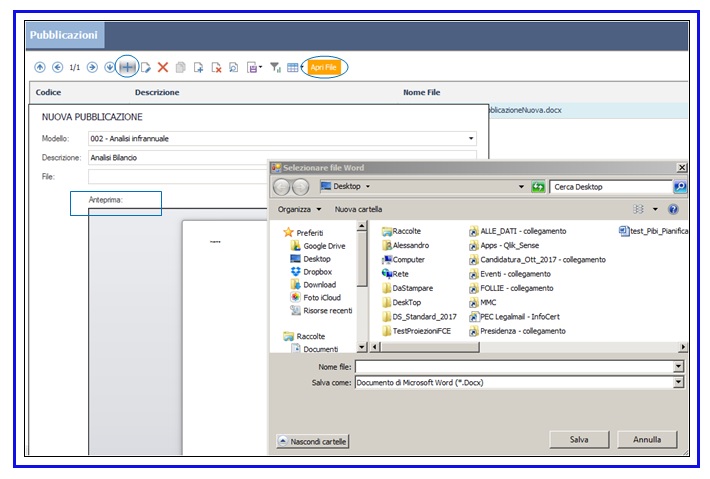
Task: Add new publication with plus icon
Action: click(127, 67)
